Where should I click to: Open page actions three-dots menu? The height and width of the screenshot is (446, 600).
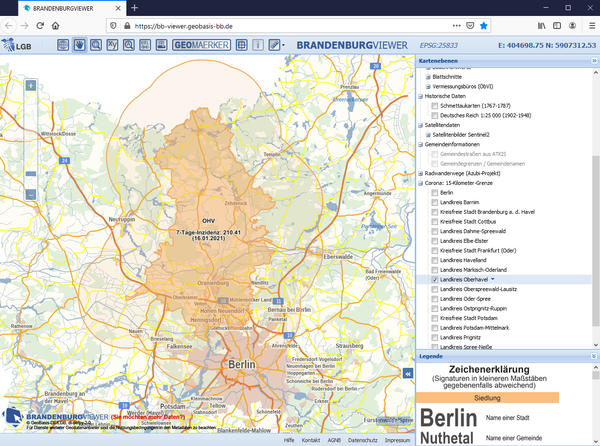pyautogui.click(x=457, y=26)
